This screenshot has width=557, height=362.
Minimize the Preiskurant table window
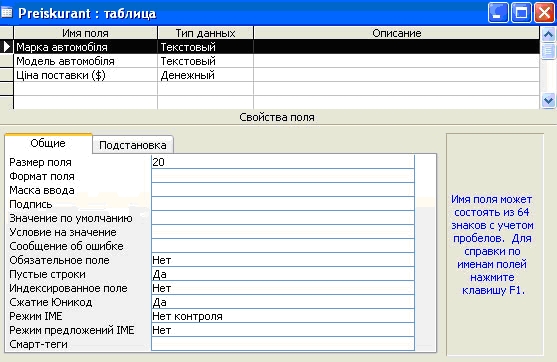498,13
